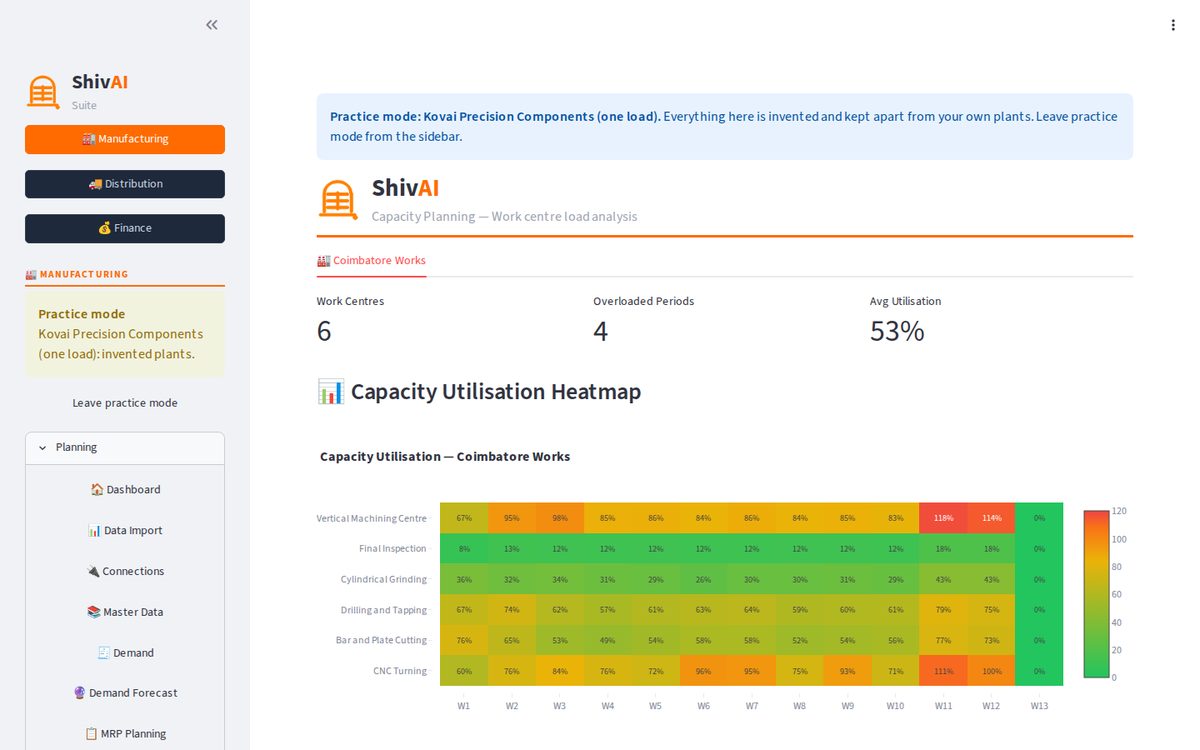Click the Avg Utilisation value 53%
This screenshot has width=1200, height=750.
click(897, 331)
